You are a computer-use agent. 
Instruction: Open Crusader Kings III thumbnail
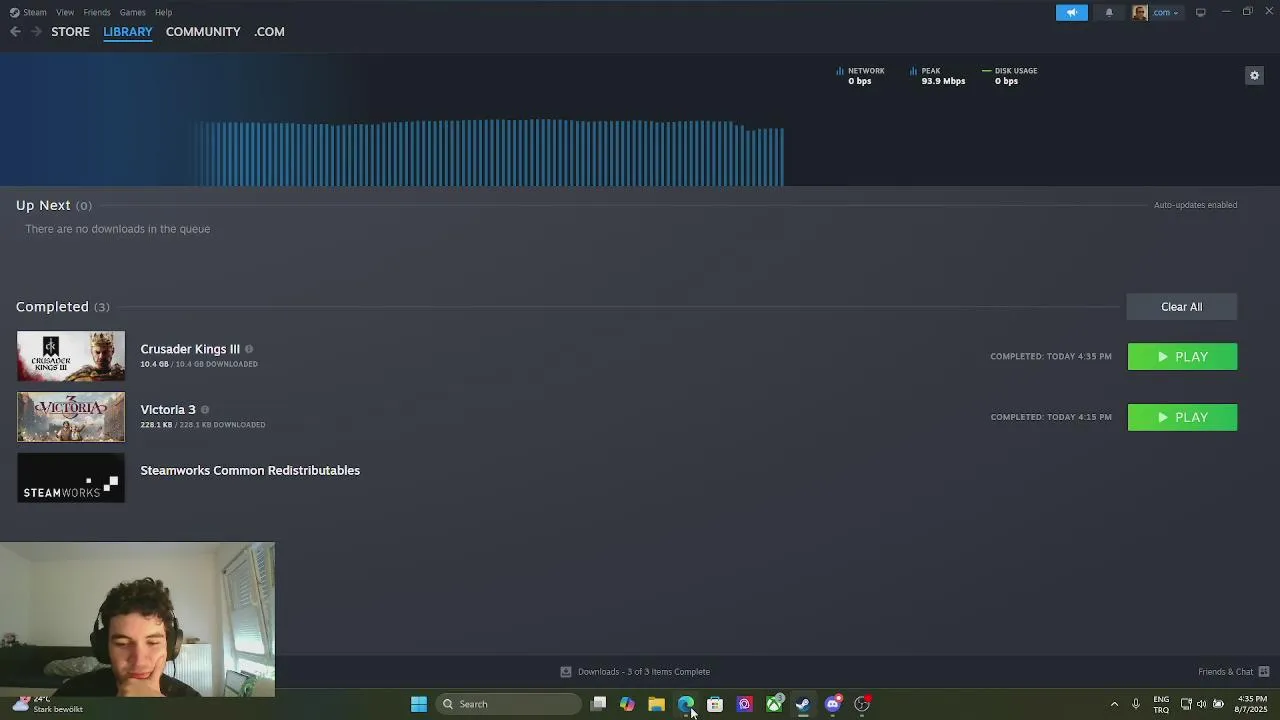coord(71,356)
